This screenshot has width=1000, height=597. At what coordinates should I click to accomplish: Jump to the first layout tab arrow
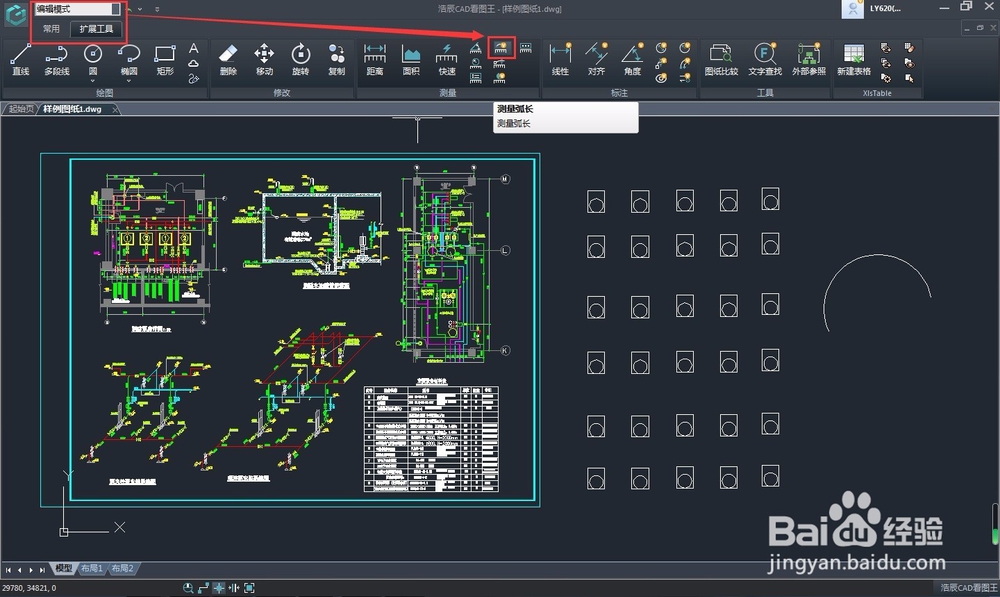8,570
